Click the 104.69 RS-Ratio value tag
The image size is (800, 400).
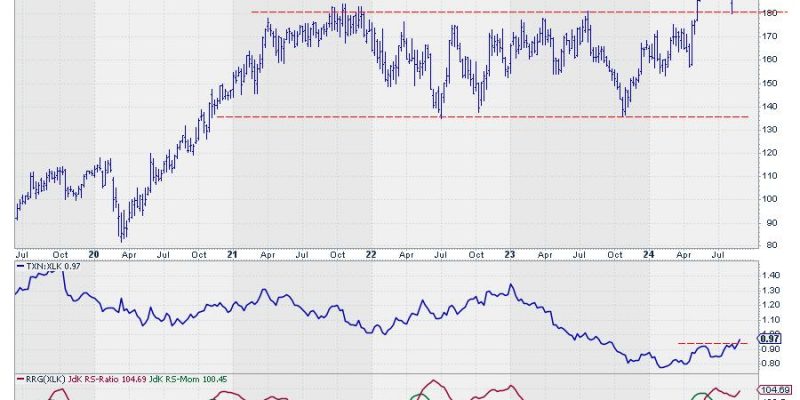pyautogui.click(x=774, y=389)
